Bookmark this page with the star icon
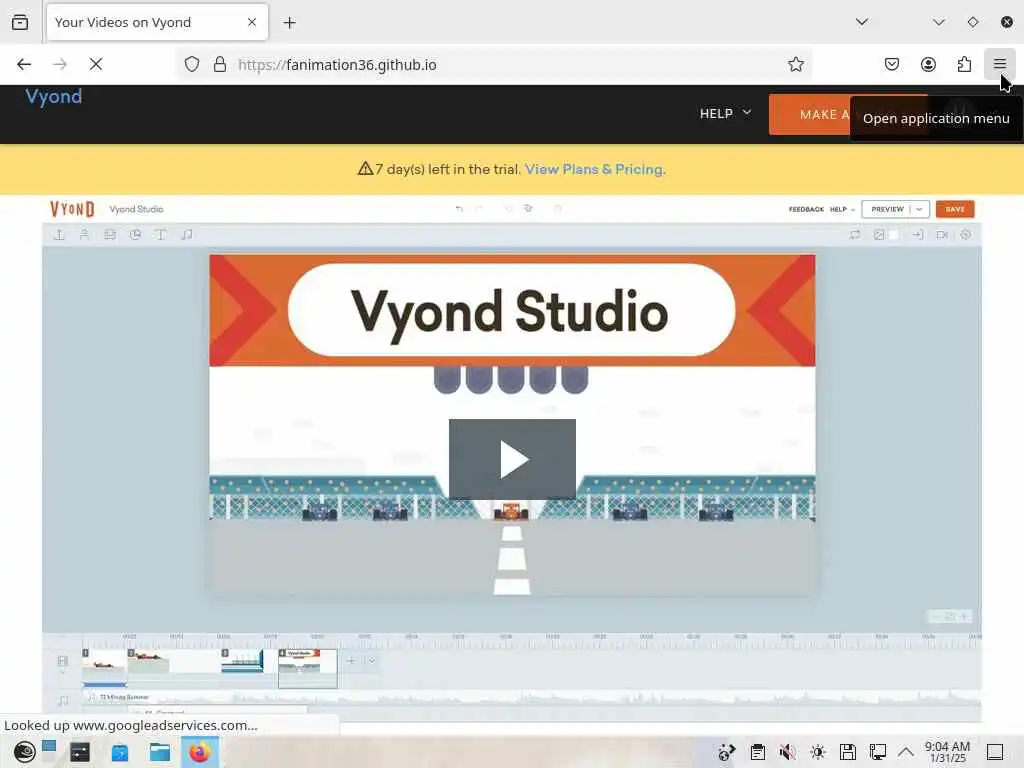Image resolution: width=1024 pixels, height=768 pixels. (x=795, y=64)
